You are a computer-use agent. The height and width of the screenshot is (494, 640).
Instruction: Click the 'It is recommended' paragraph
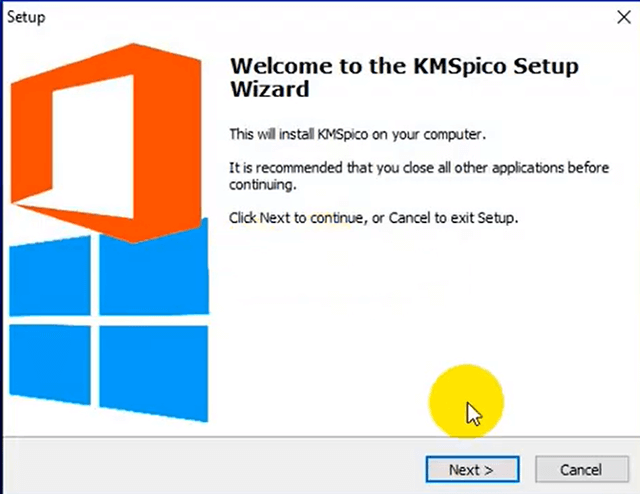(x=418, y=176)
